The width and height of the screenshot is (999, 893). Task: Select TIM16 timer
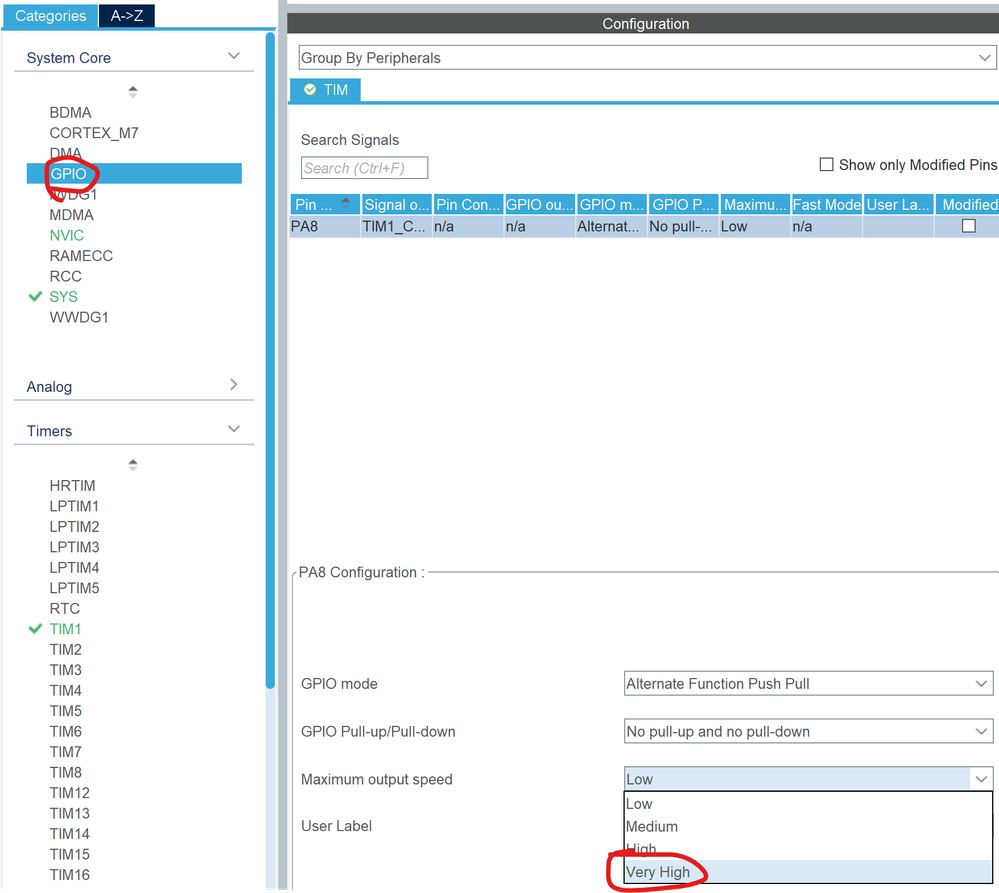tap(69, 875)
